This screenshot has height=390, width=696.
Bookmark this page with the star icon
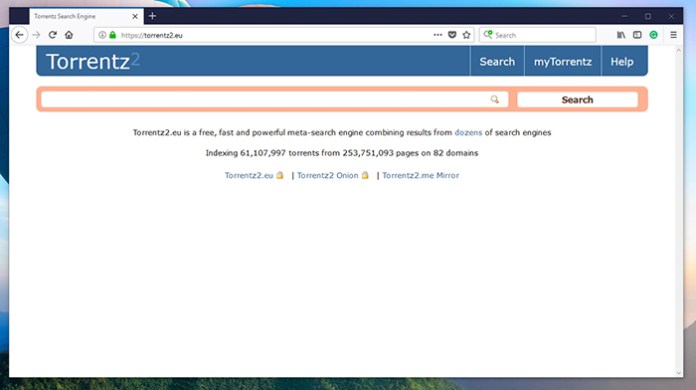point(466,35)
